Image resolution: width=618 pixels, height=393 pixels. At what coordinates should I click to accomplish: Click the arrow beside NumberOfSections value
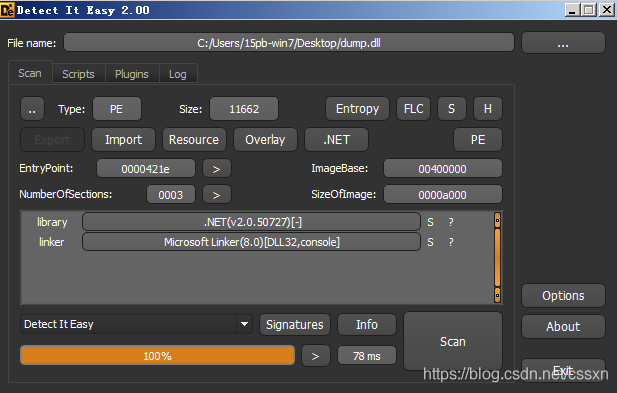[216, 195]
